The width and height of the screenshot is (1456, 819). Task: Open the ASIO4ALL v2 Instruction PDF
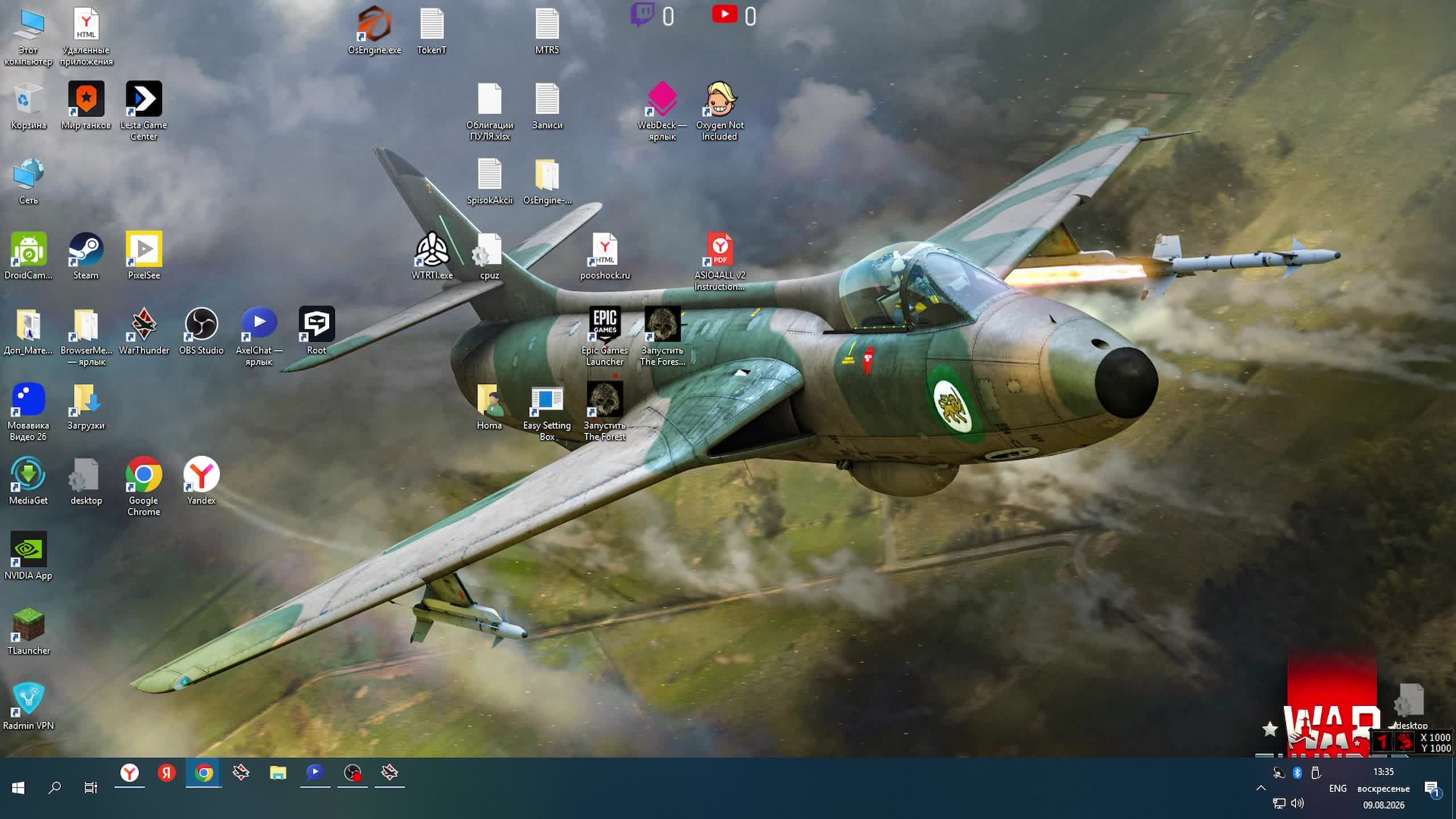pyautogui.click(x=719, y=262)
